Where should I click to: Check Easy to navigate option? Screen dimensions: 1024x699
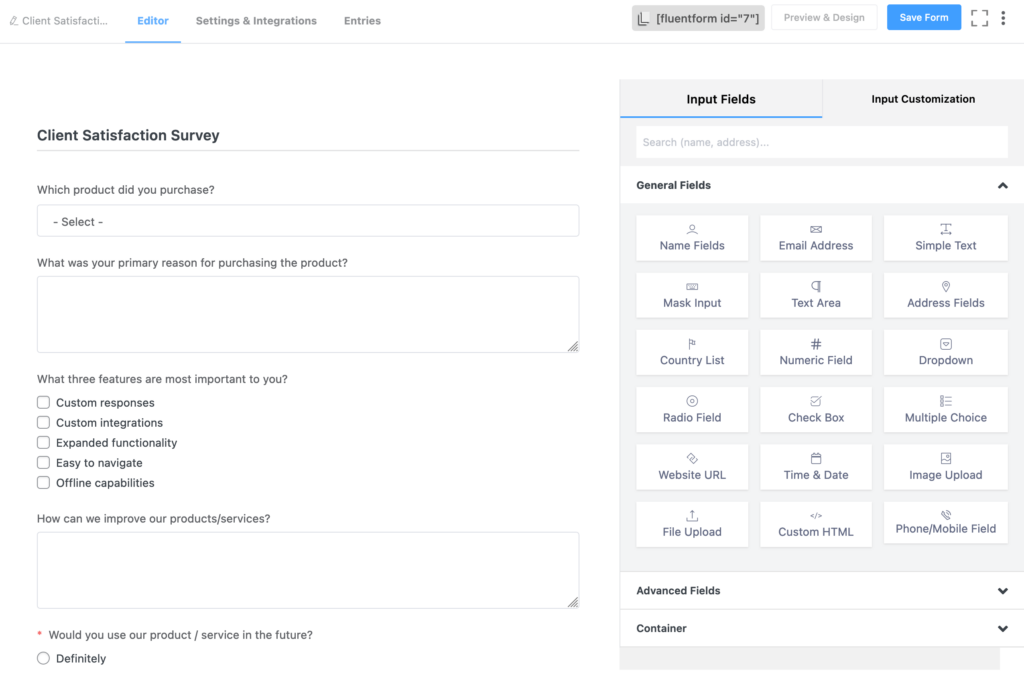[43, 463]
